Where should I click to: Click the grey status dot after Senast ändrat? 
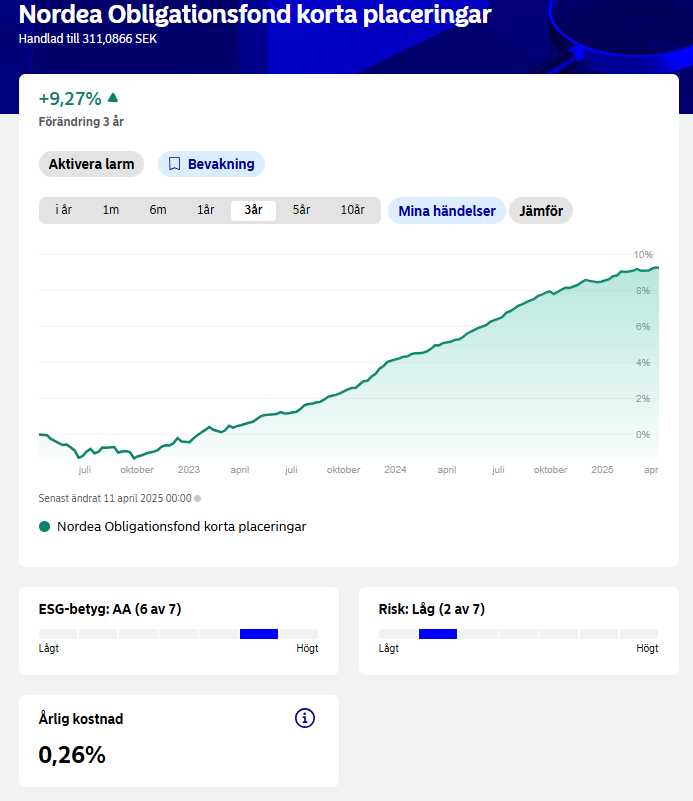point(198,499)
